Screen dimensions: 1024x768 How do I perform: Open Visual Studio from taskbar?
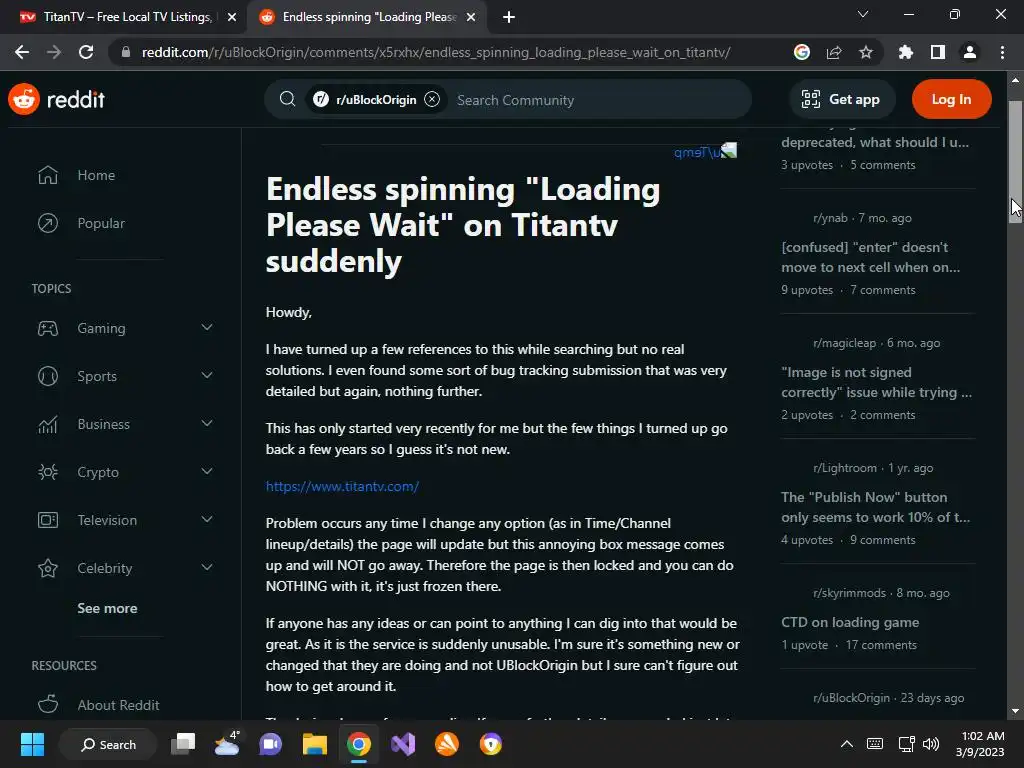403,744
